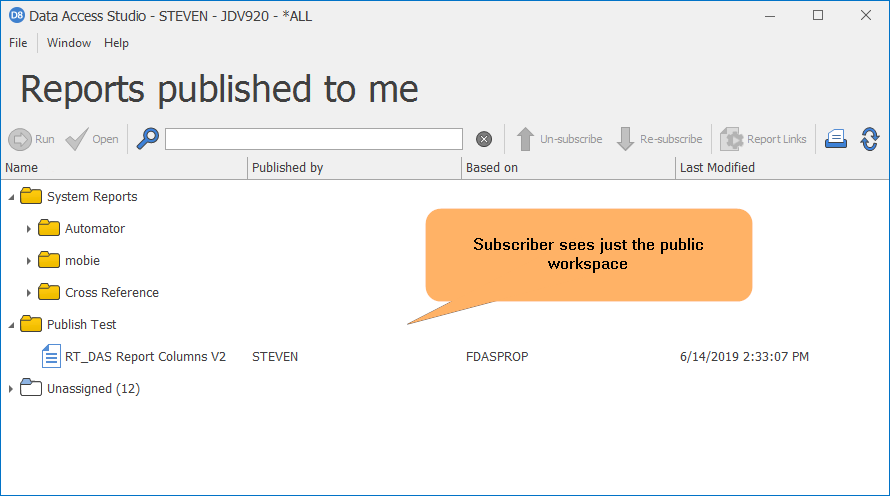Sort by the Last Modified column header
Viewport: 890px width, 496px height.
click(x=782, y=167)
